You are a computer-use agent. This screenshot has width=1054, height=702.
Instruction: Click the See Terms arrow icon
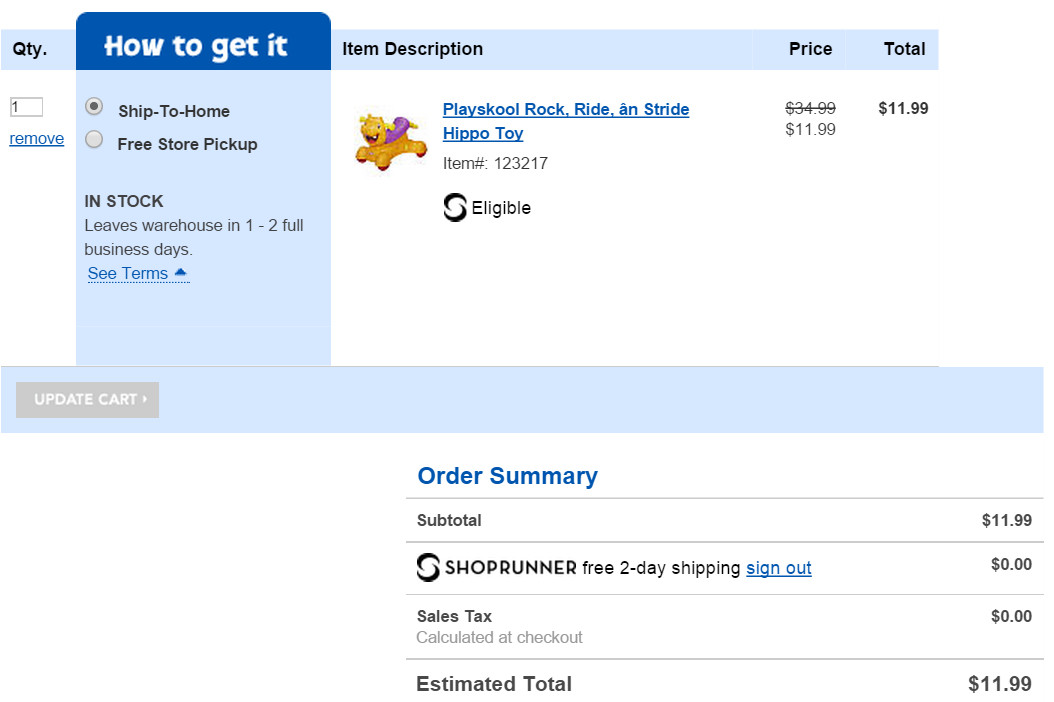[180, 272]
